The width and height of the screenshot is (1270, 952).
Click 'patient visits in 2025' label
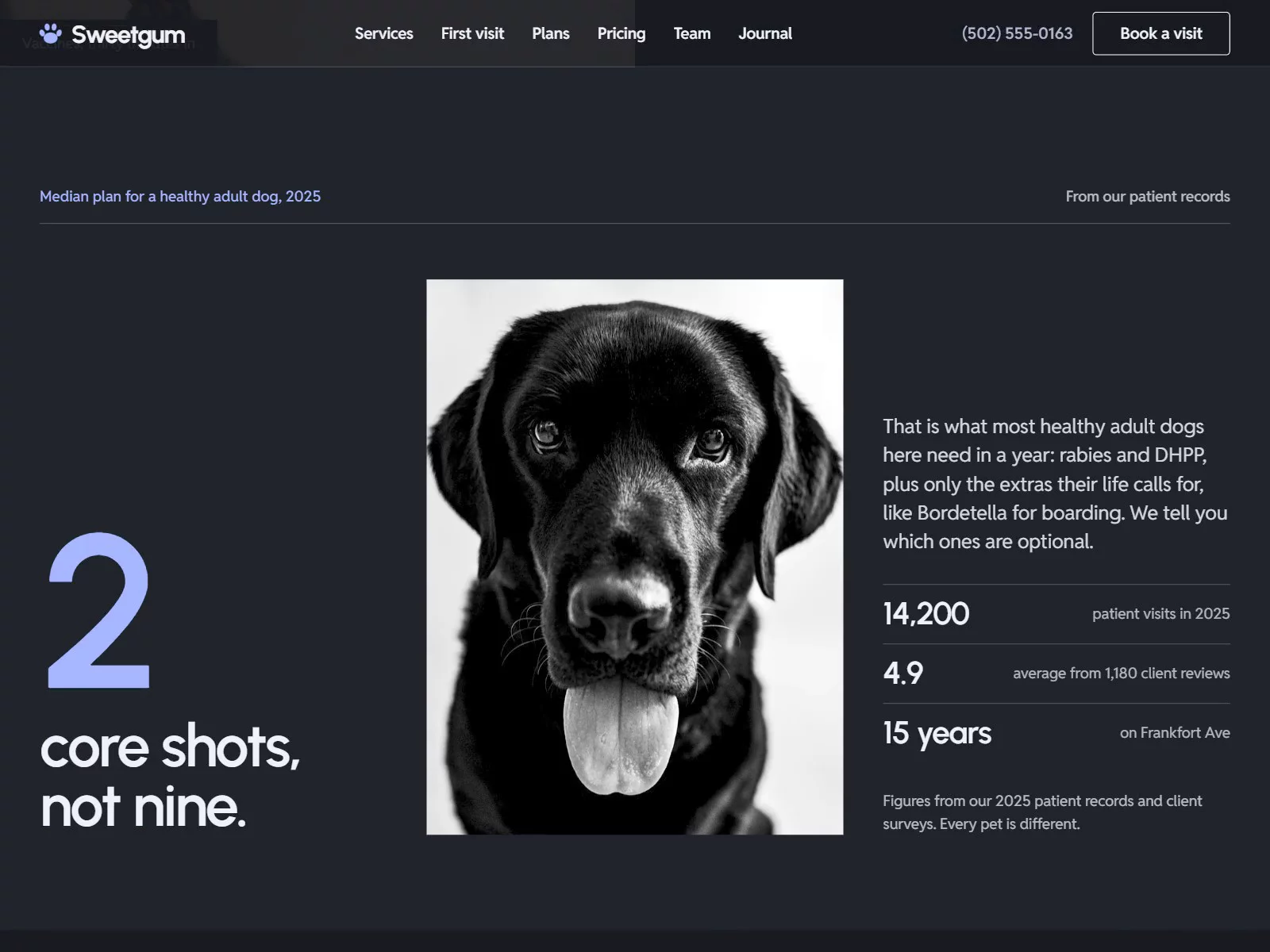[x=1161, y=613]
